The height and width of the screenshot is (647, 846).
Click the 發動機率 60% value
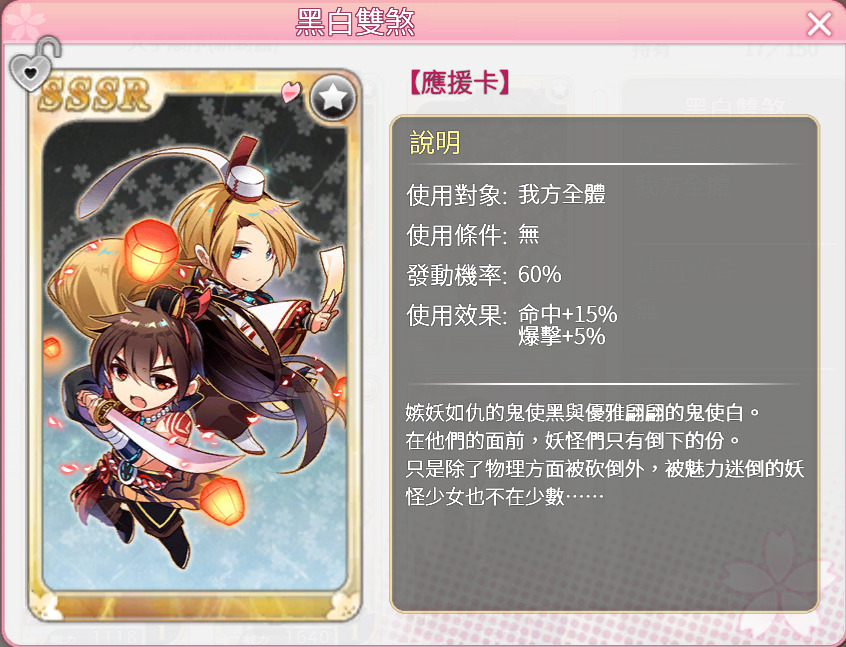pos(540,275)
